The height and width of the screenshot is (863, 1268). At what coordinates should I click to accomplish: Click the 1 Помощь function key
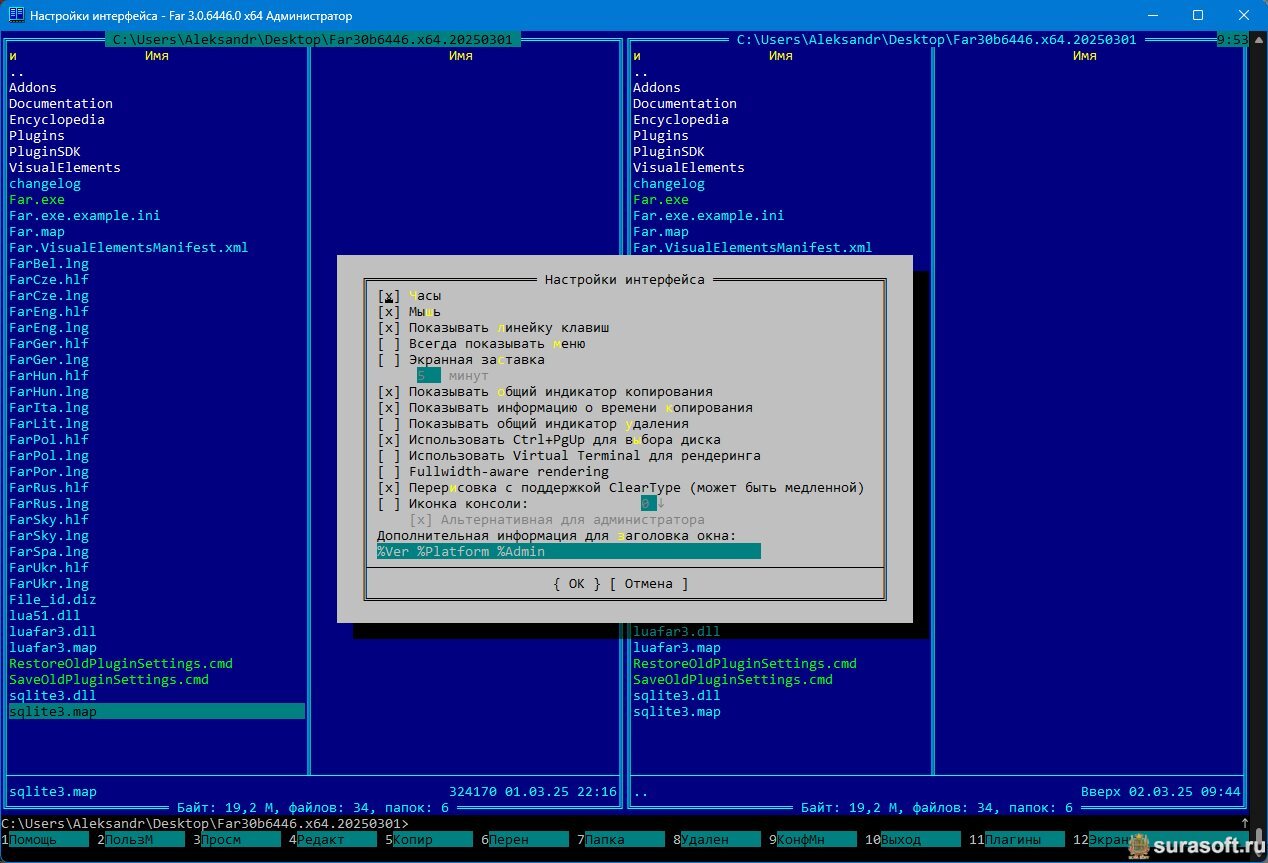click(x=48, y=840)
